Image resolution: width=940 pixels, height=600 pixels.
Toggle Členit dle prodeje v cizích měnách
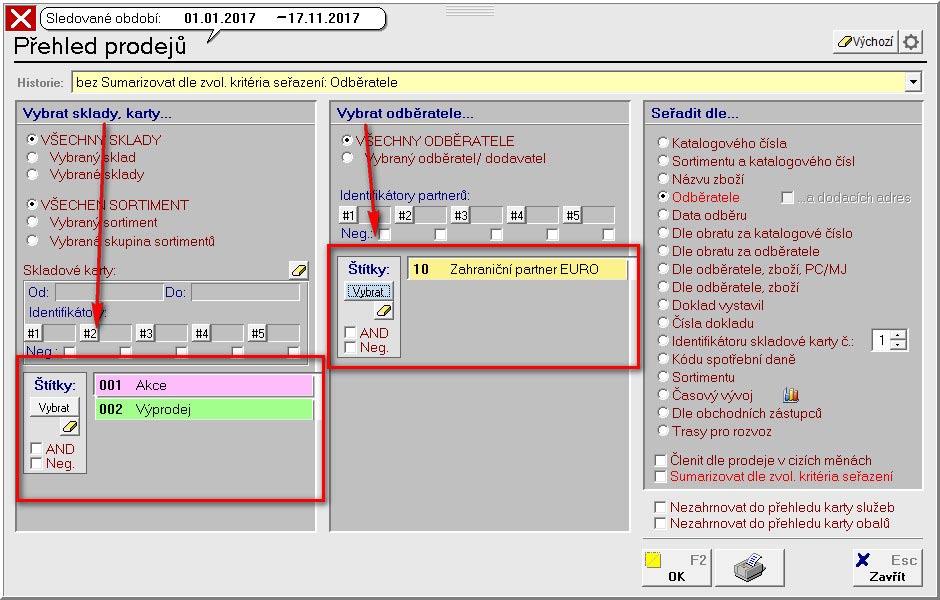coord(660,460)
